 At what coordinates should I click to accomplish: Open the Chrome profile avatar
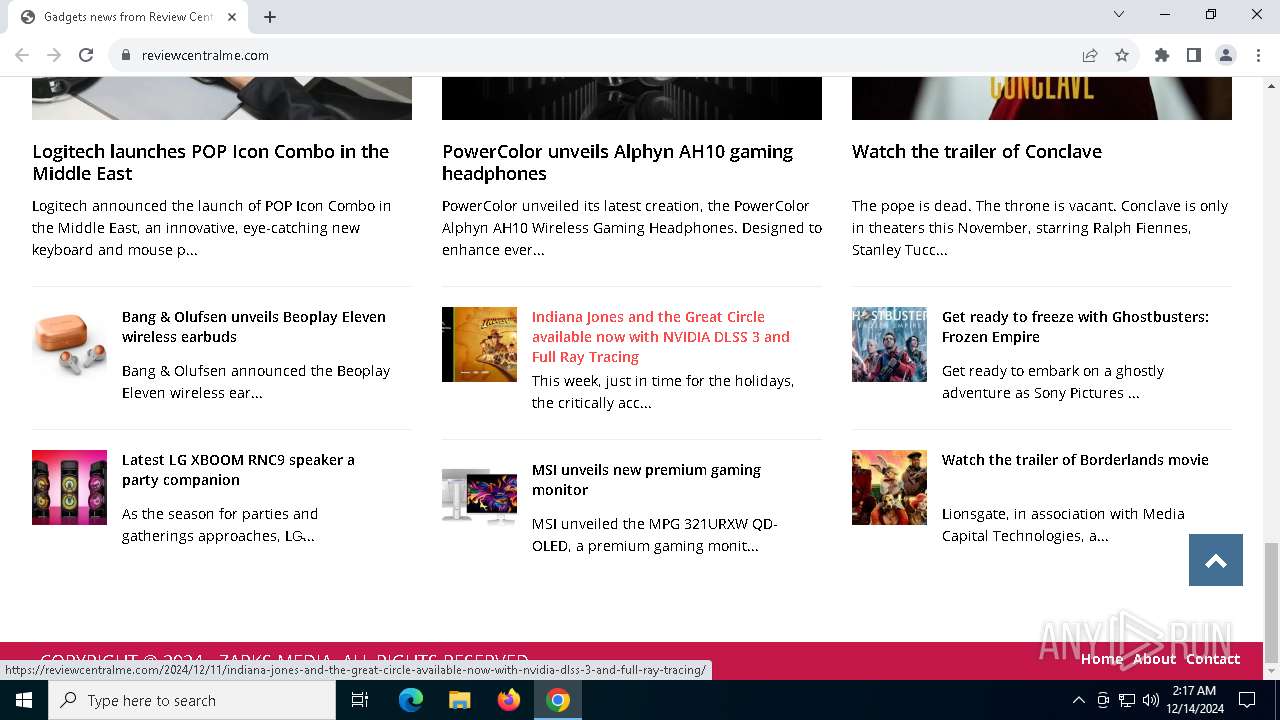tap(1226, 55)
